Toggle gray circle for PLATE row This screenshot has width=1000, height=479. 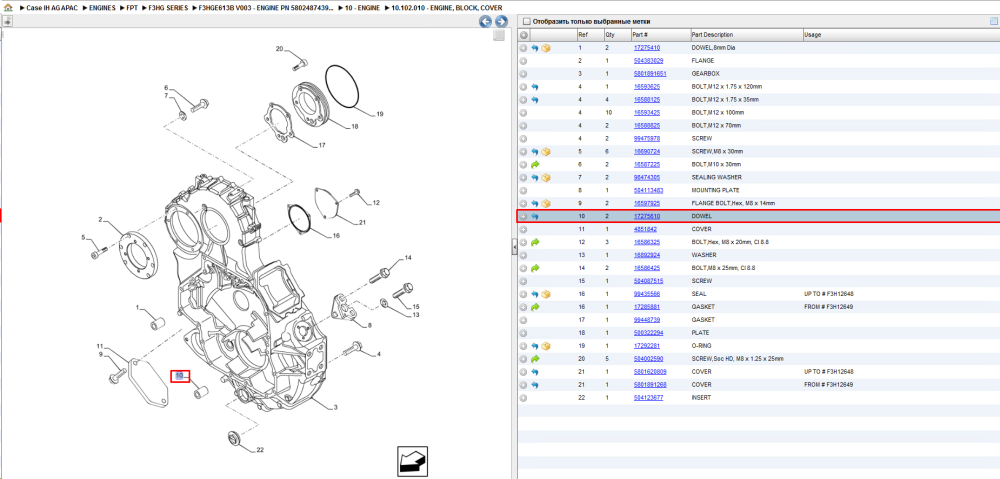tap(523, 333)
